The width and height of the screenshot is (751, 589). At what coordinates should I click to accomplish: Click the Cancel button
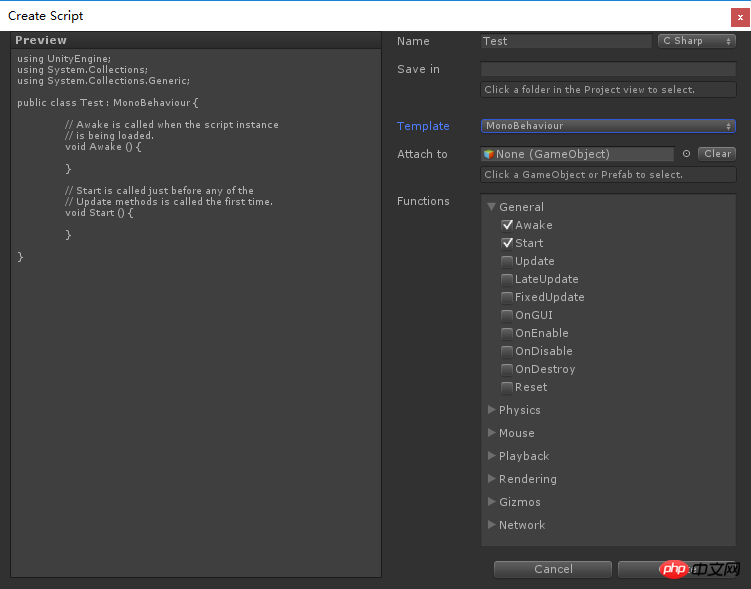click(x=553, y=569)
